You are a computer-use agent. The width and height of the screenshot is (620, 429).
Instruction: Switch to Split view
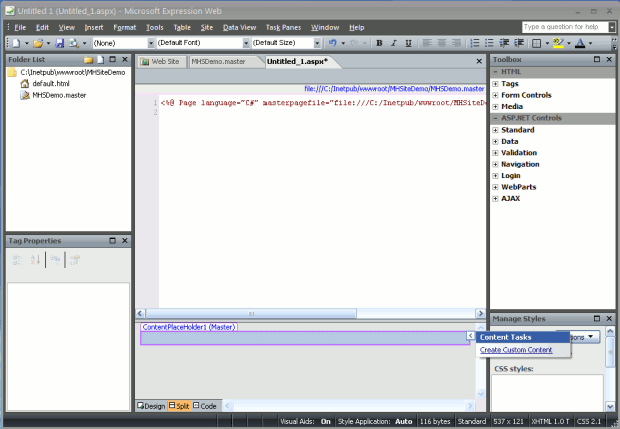[x=179, y=406]
